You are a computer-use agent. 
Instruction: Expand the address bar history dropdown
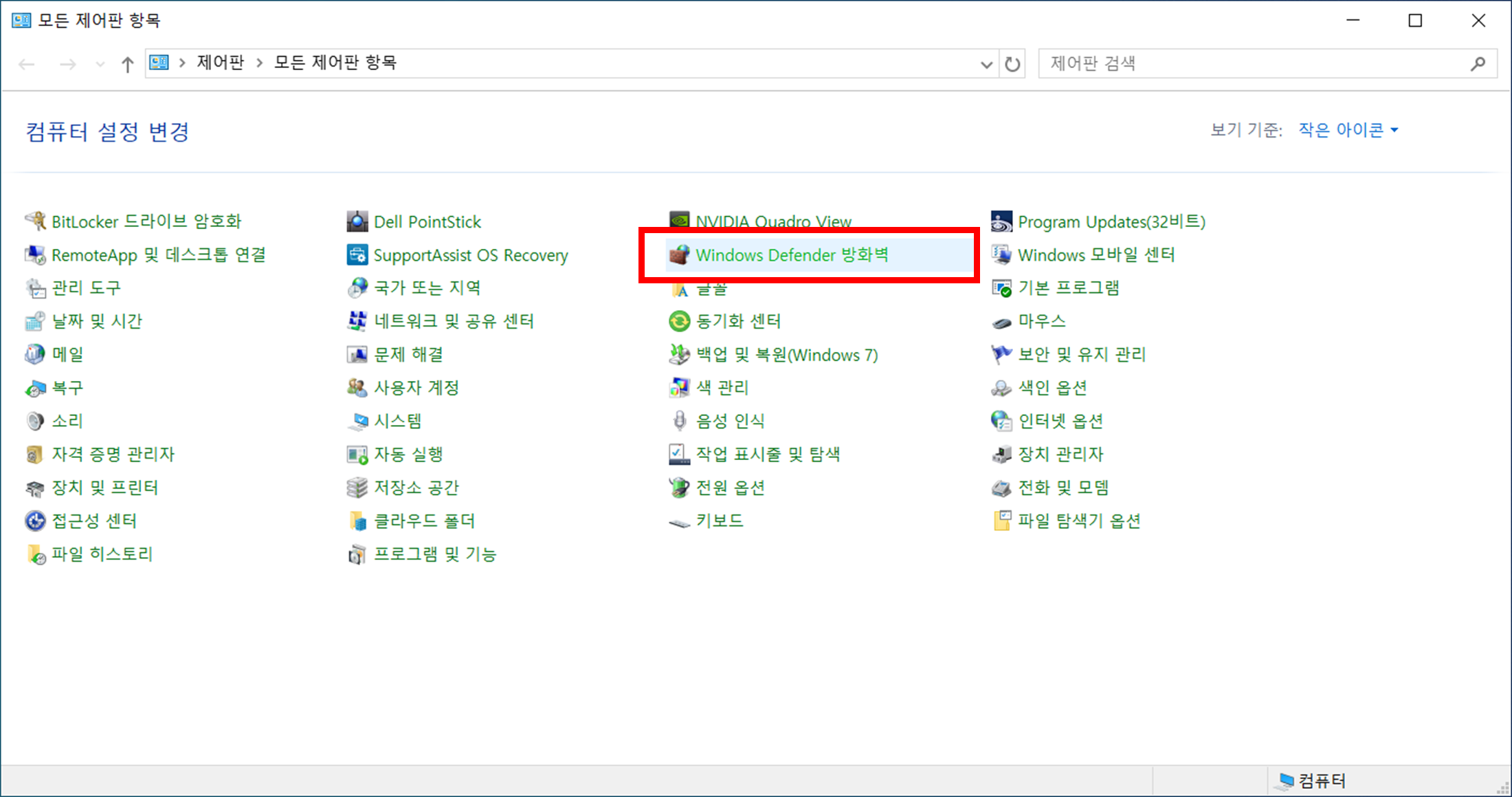[x=986, y=64]
